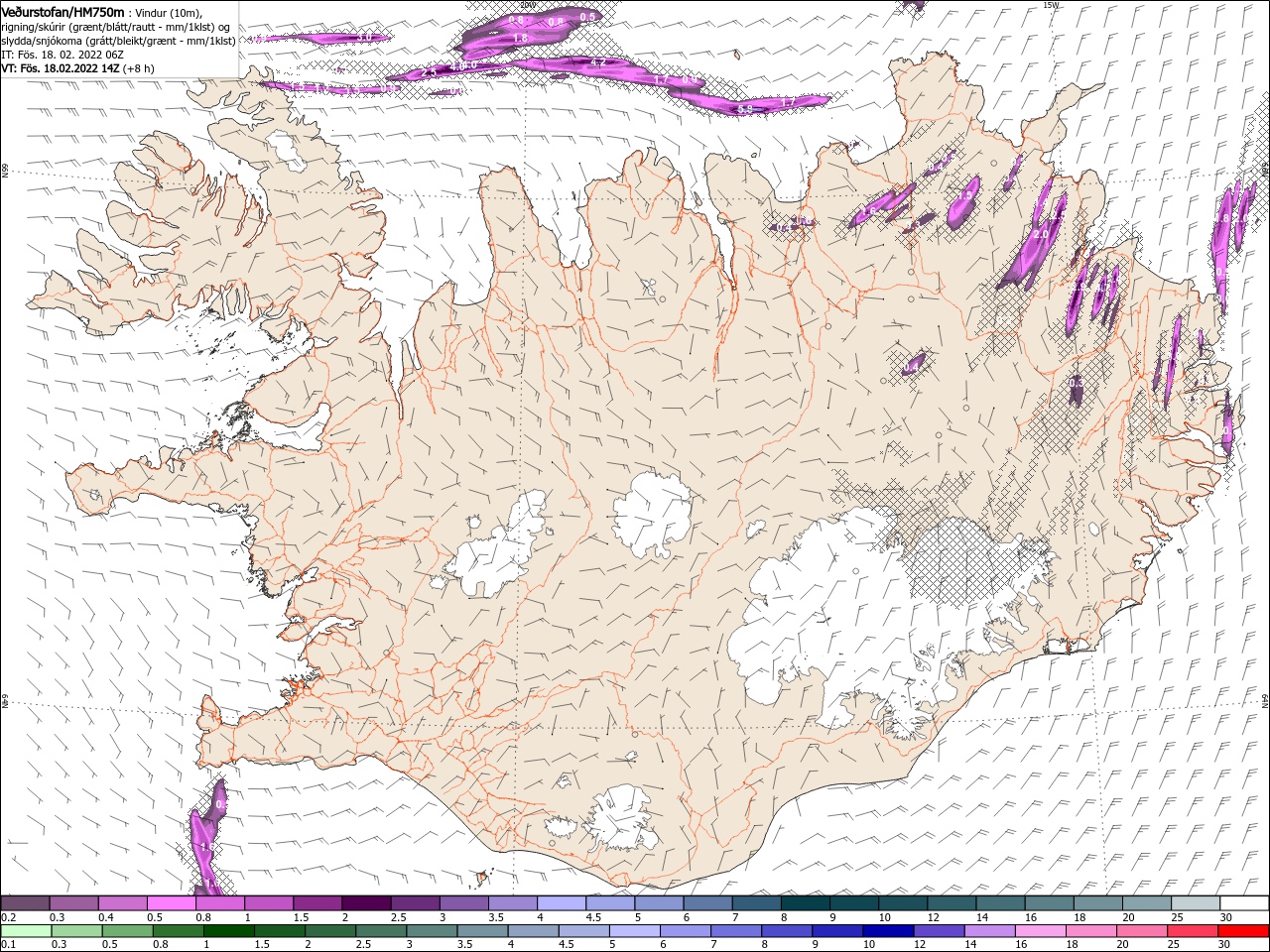
Task: Click the 'Vindur (10m)' legend description text
Action: coord(169,12)
